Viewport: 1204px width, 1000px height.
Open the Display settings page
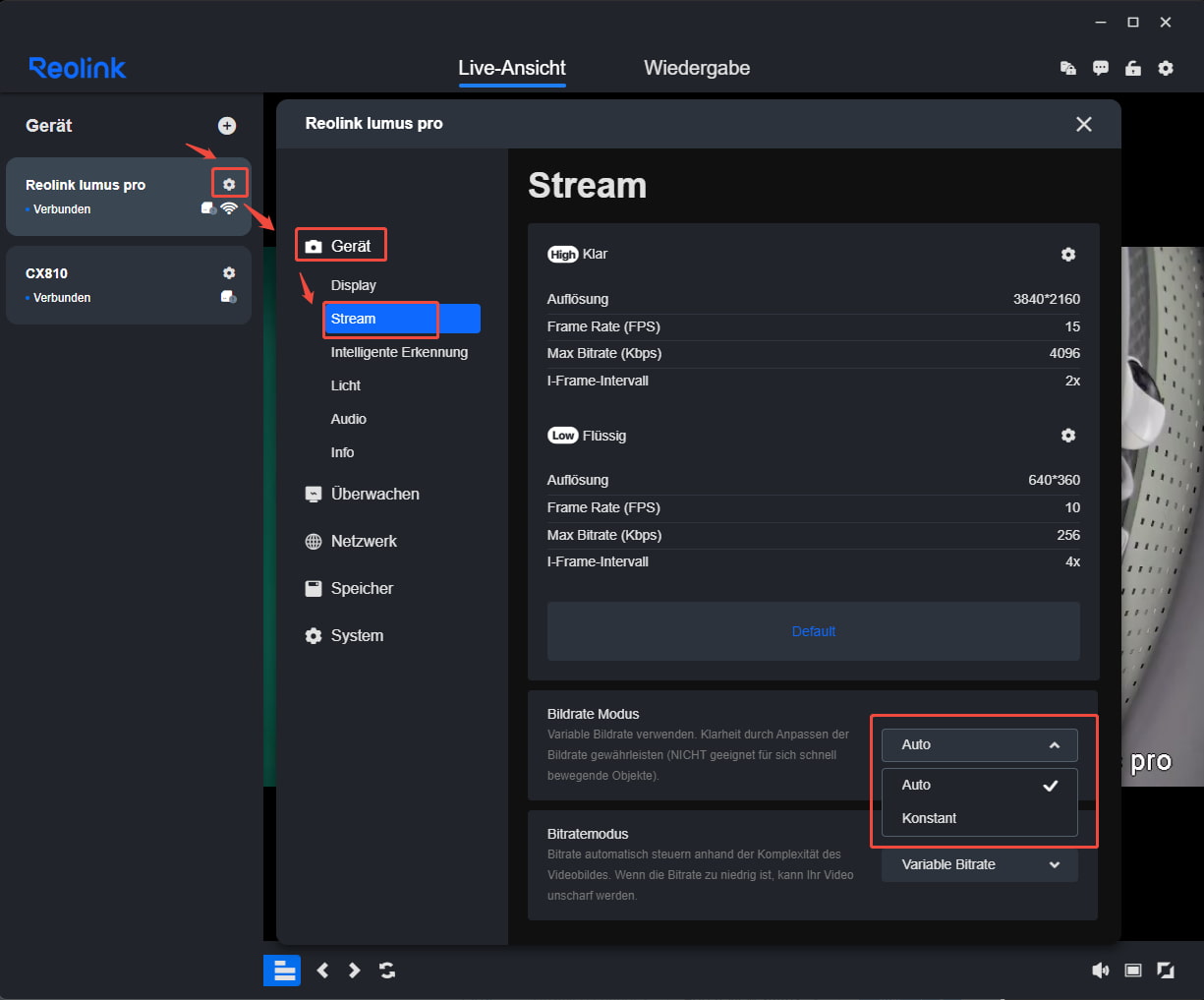click(x=354, y=285)
